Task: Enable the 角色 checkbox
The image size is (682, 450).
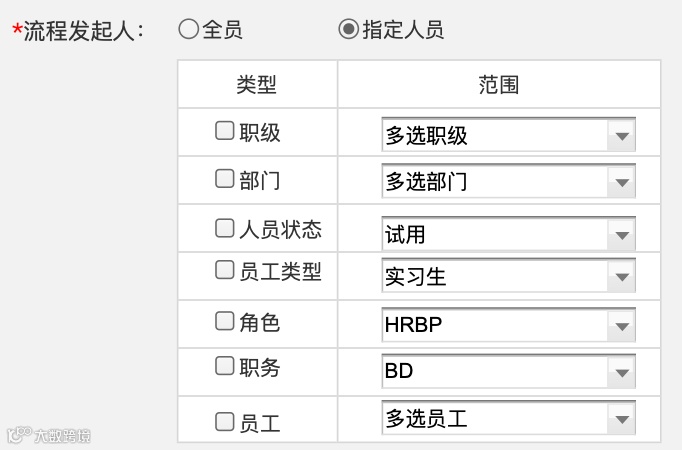Action: (x=225, y=321)
